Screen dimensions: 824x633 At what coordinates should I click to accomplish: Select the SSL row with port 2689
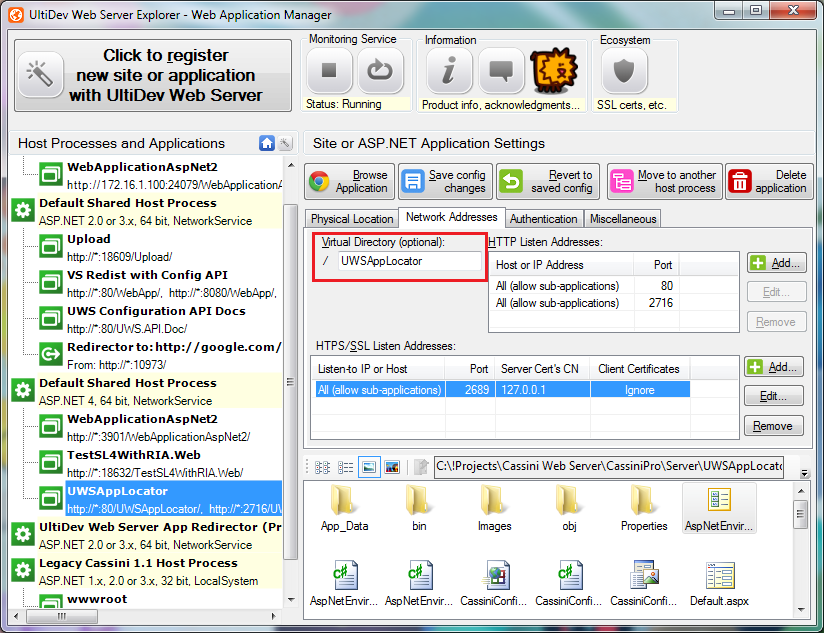[503, 390]
